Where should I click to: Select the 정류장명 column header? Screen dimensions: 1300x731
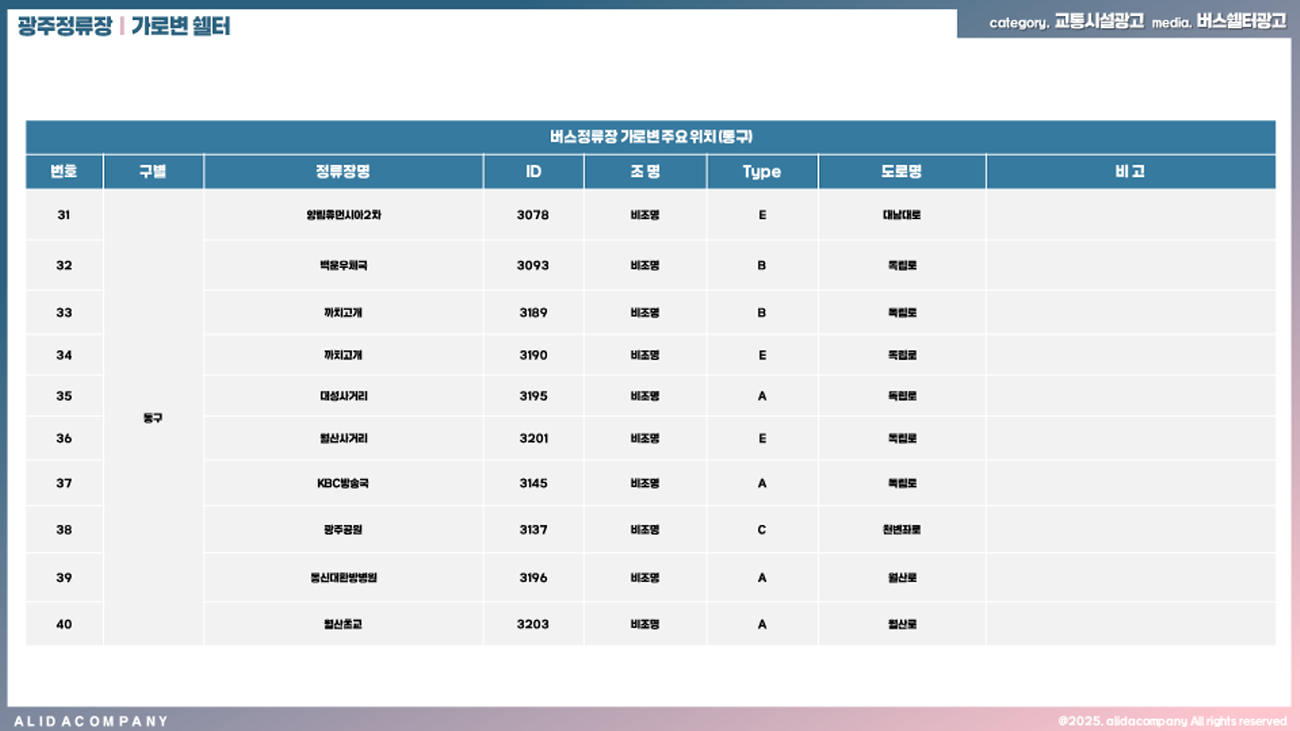point(343,172)
